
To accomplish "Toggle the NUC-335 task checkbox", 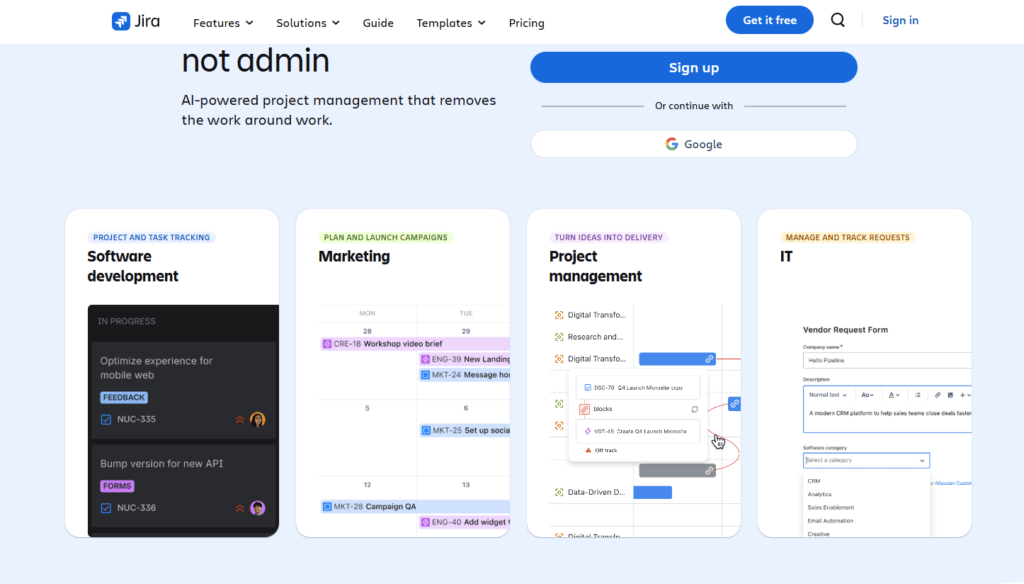I will (x=106, y=420).
